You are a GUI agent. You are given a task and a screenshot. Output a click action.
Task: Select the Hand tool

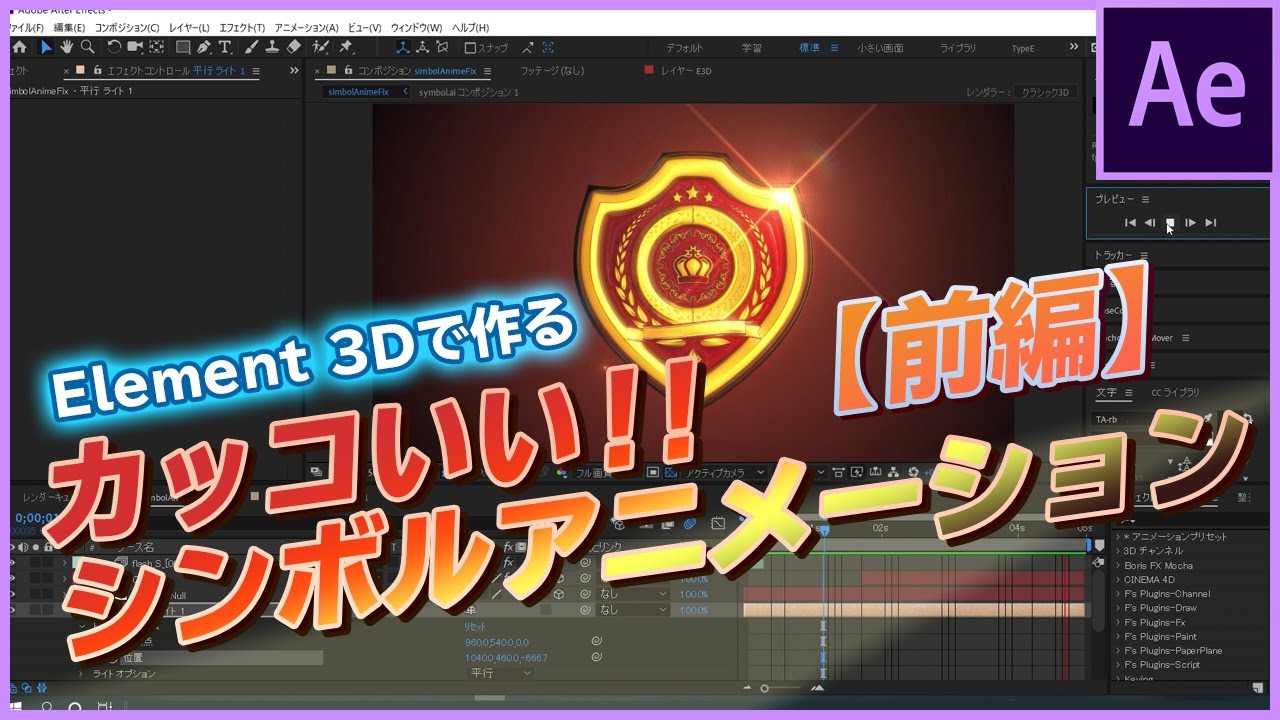pos(67,47)
